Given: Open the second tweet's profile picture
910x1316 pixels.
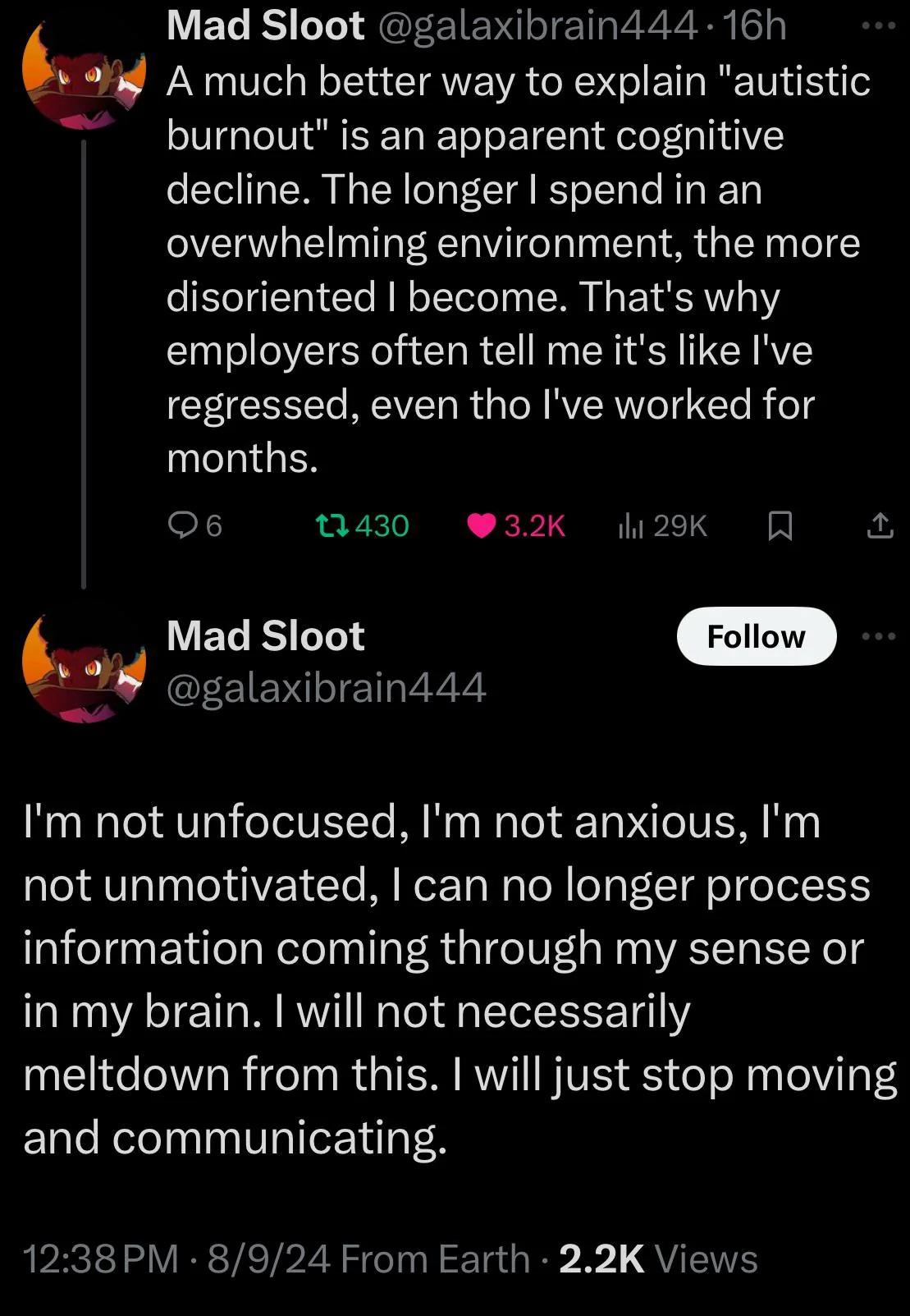Looking at the screenshot, I should (82, 667).
